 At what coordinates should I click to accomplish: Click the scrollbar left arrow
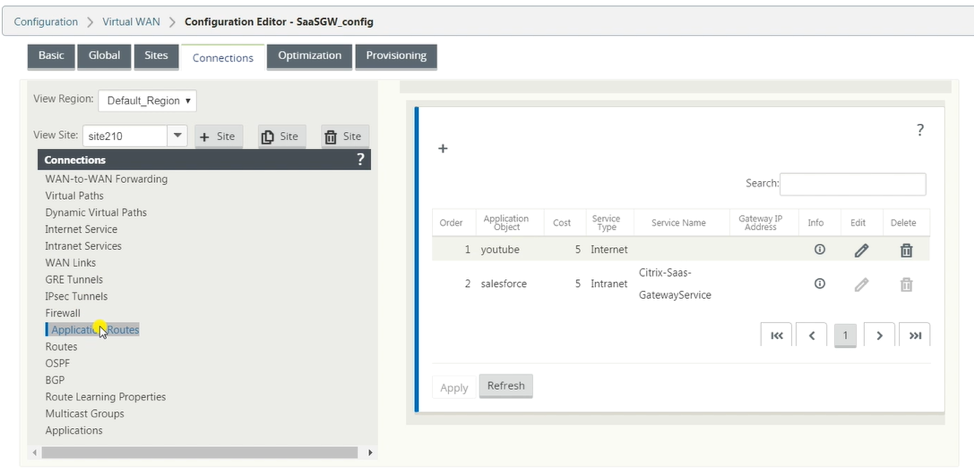35,453
